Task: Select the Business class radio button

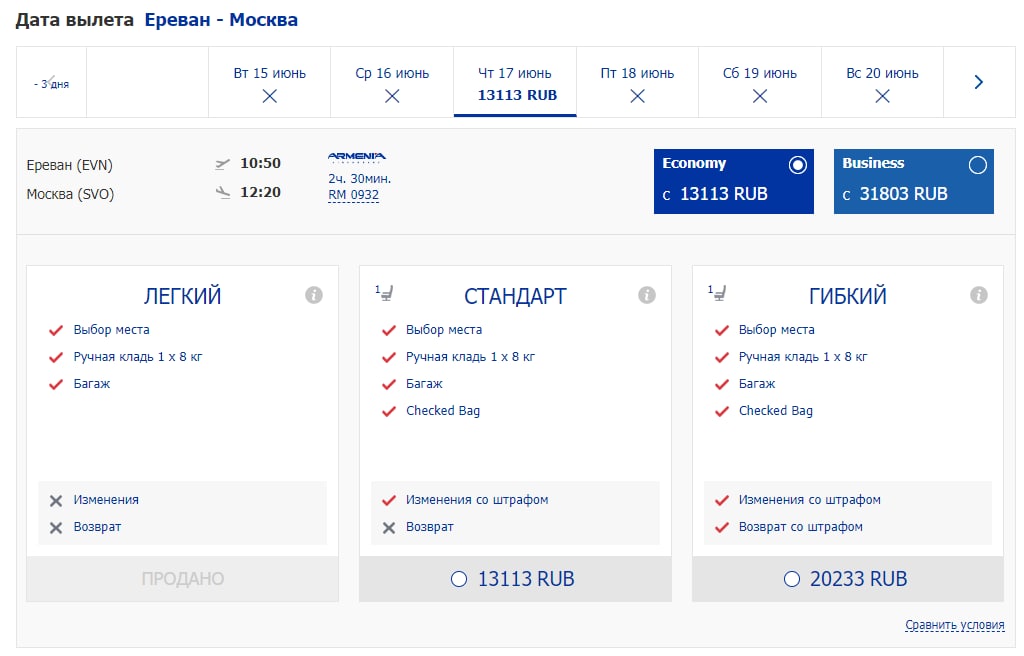Action: point(977,165)
